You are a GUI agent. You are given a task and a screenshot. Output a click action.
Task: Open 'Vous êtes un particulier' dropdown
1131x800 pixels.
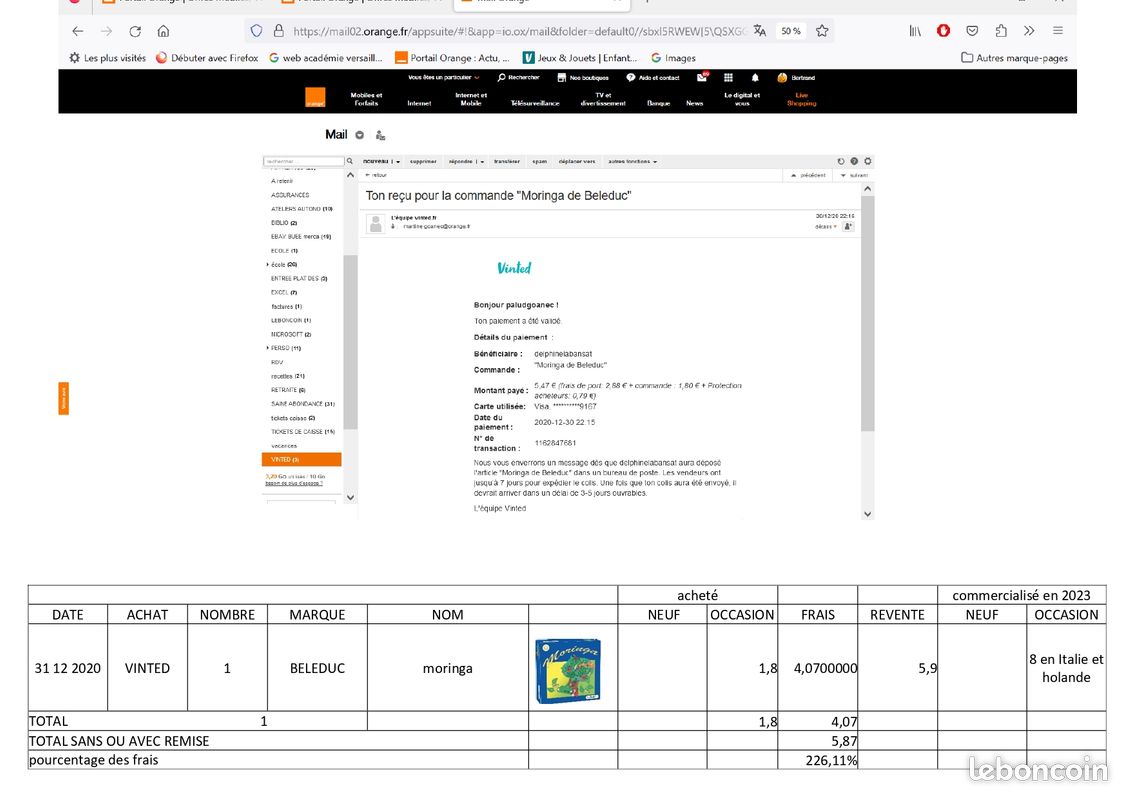click(x=444, y=77)
